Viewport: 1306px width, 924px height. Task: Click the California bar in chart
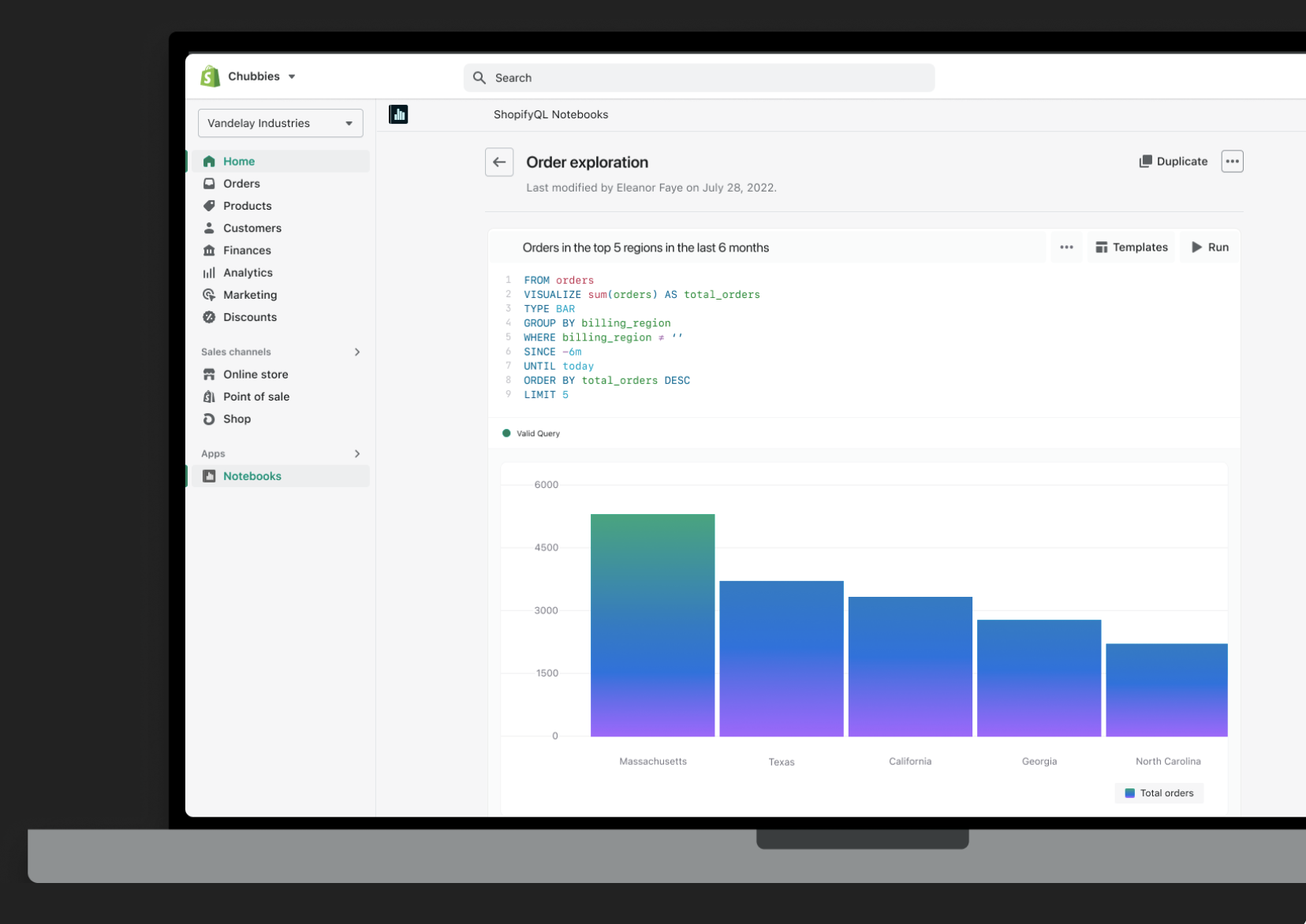(x=910, y=667)
